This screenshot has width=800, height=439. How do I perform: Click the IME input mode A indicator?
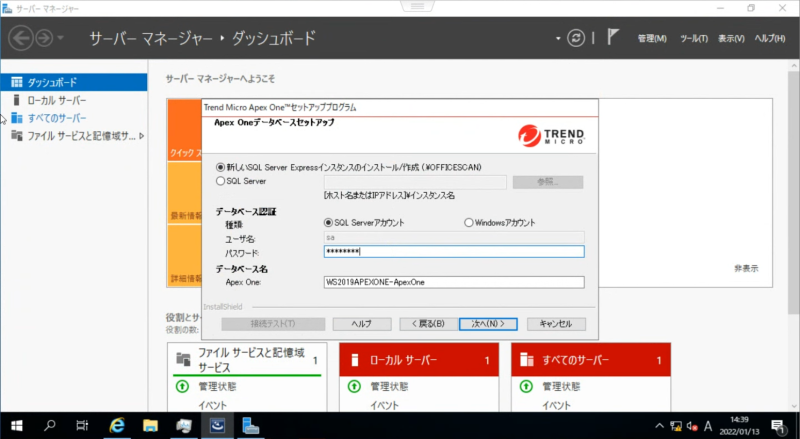[x=708, y=426]
